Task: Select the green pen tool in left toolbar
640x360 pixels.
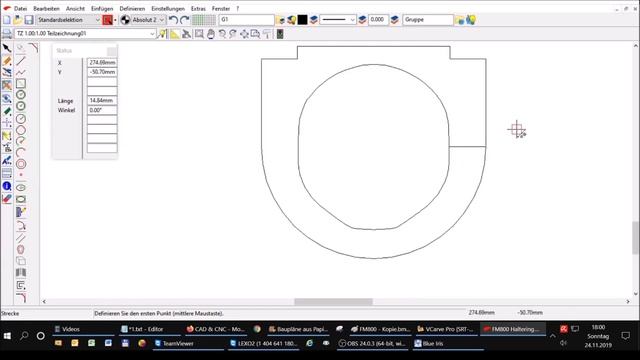Action: [x=7, y=111]
